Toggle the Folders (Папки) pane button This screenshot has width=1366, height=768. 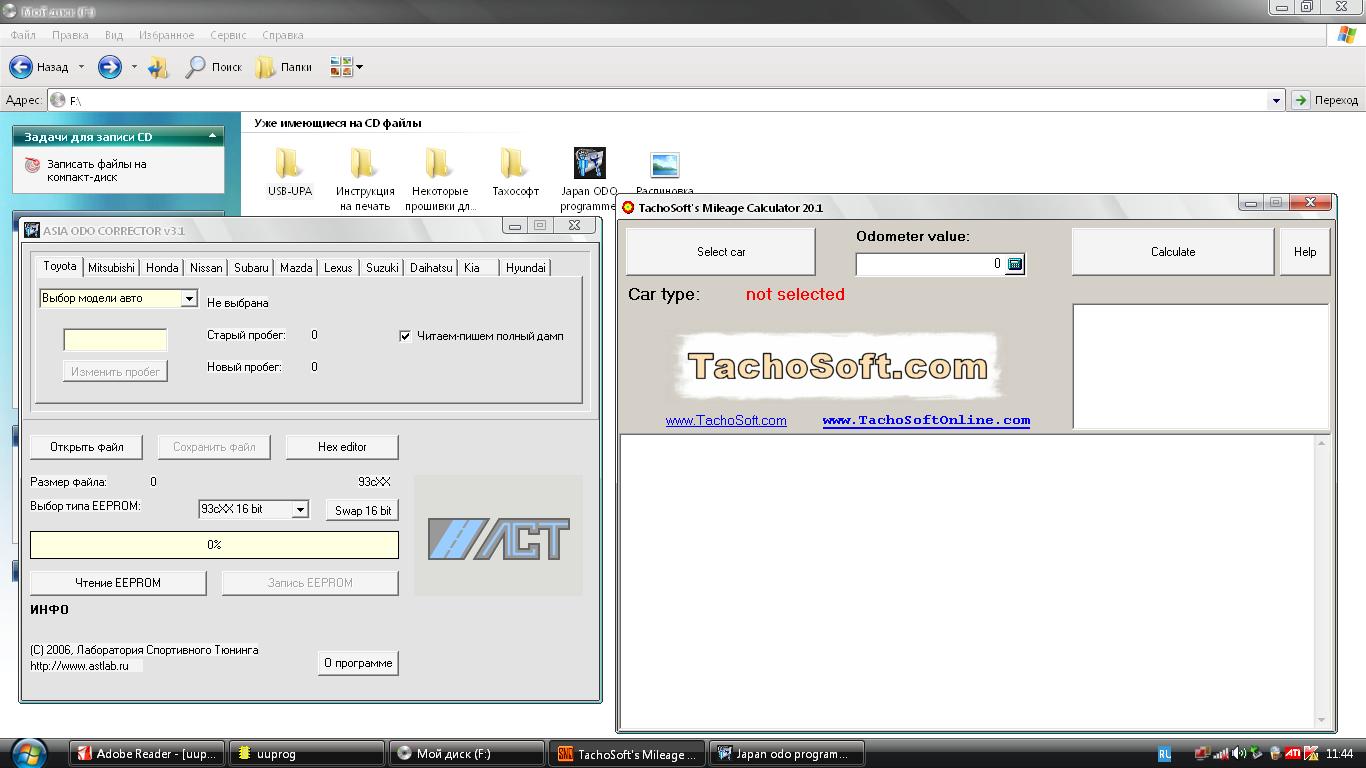(283, 67)
